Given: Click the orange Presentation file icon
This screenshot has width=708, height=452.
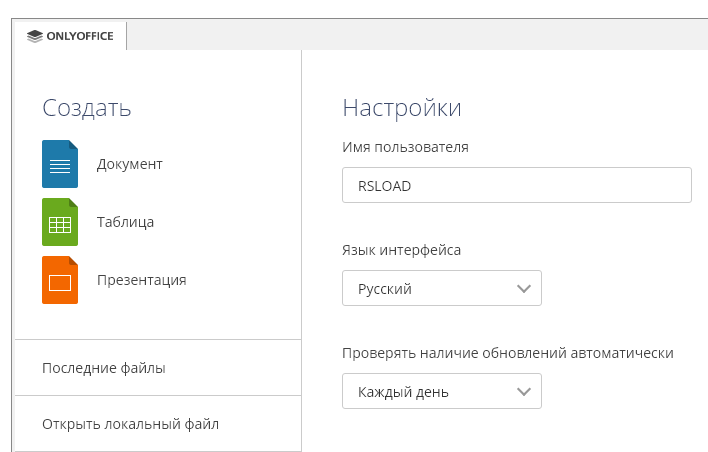Looking at the screenshot, I should click(x=60, y=280).
